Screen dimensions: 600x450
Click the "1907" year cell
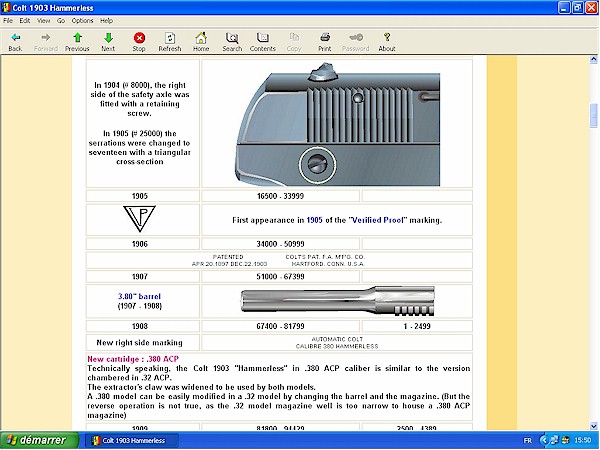143,276
